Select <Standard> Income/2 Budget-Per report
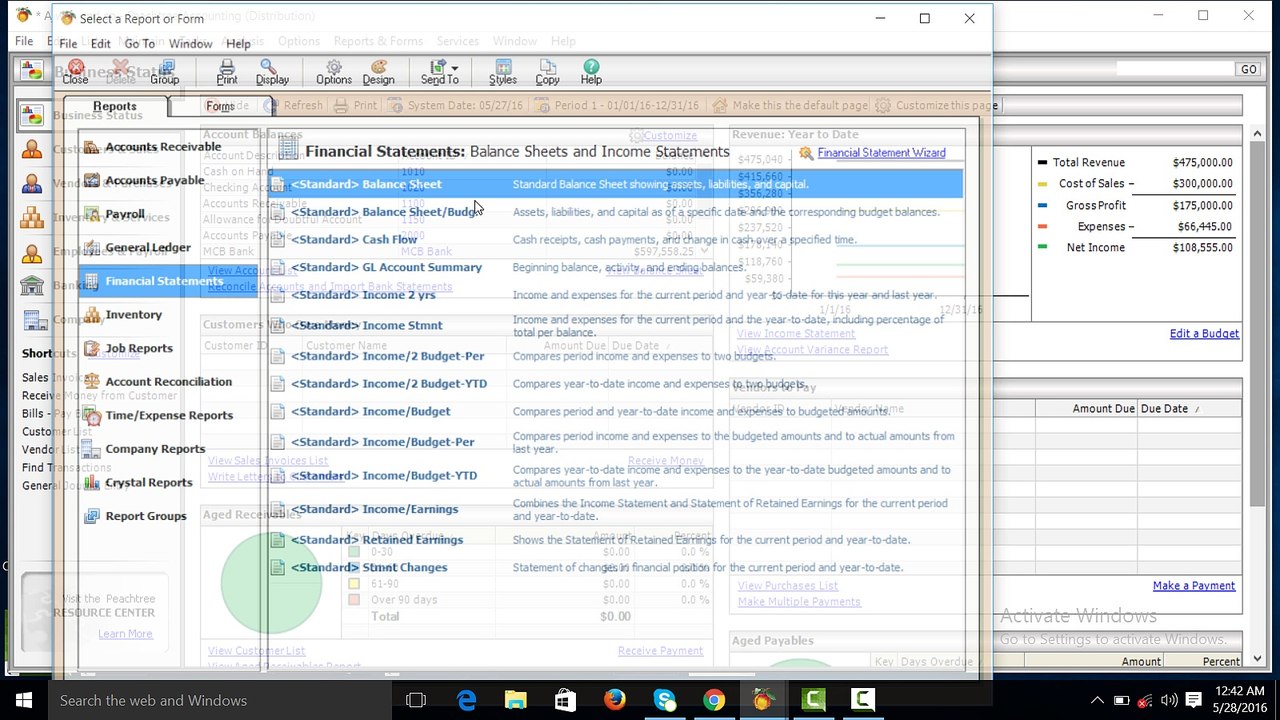 pos(615,356)
